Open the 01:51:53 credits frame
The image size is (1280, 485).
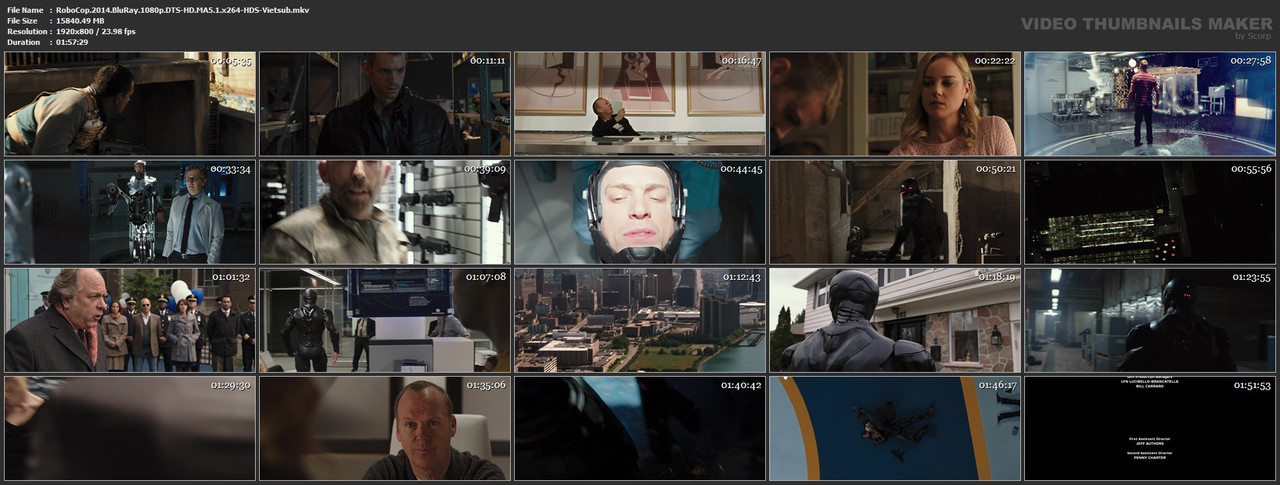click(x=1150, y=428)
